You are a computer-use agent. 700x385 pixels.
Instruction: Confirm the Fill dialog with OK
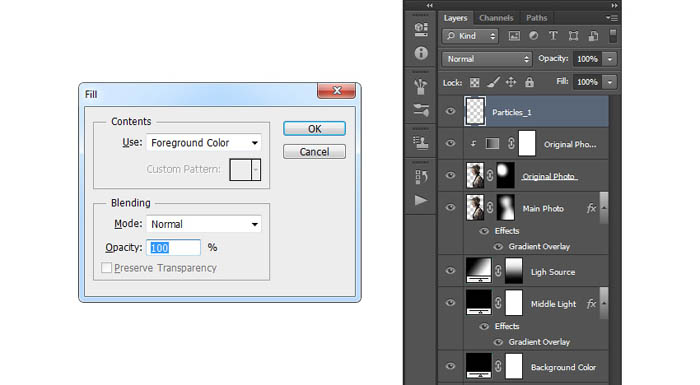[314, 129]
